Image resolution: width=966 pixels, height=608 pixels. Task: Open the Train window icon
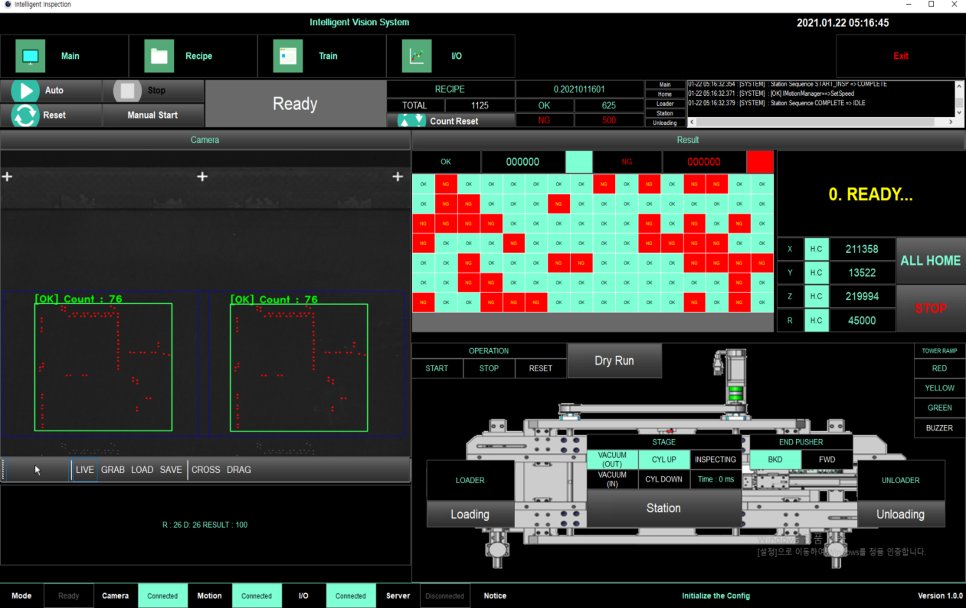pyautogui.click(x=288, y=56)
